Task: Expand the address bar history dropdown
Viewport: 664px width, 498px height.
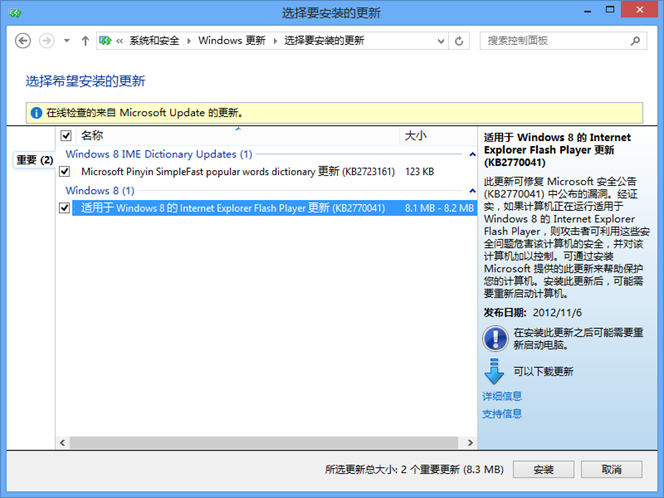Action: [x=439, y=41]
